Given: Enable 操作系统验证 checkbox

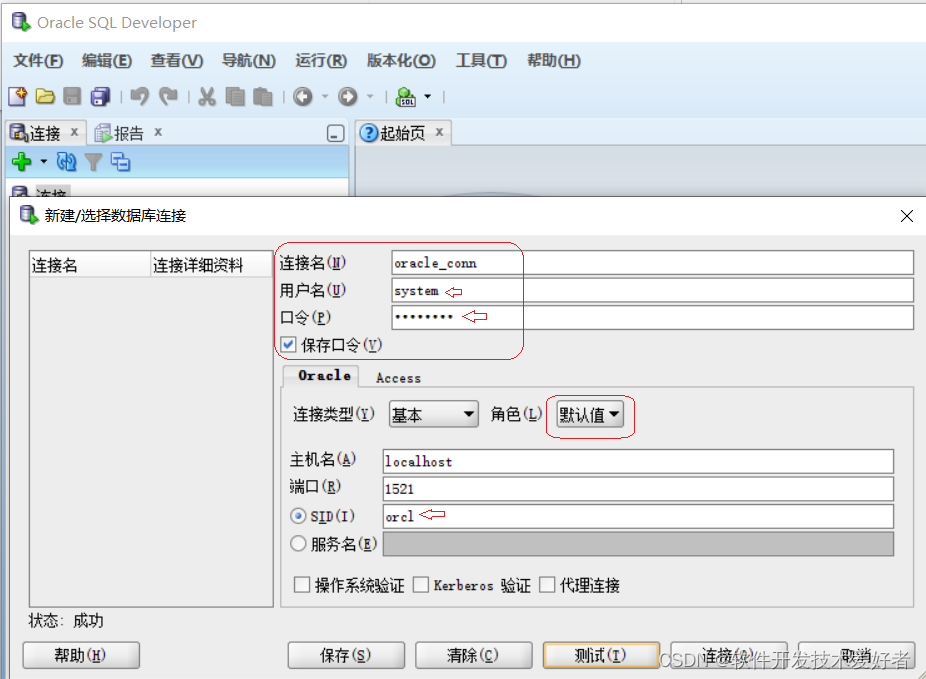Looking at the screenshot, I should (302, 585).
